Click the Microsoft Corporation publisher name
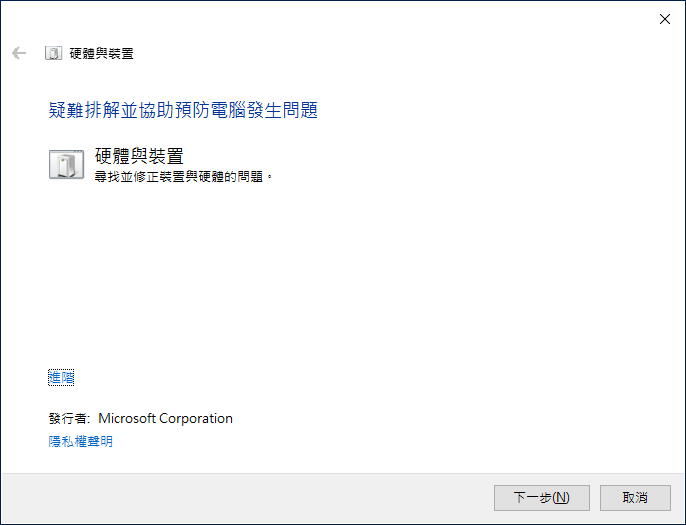The image size is (686, 525). (165, 418)
